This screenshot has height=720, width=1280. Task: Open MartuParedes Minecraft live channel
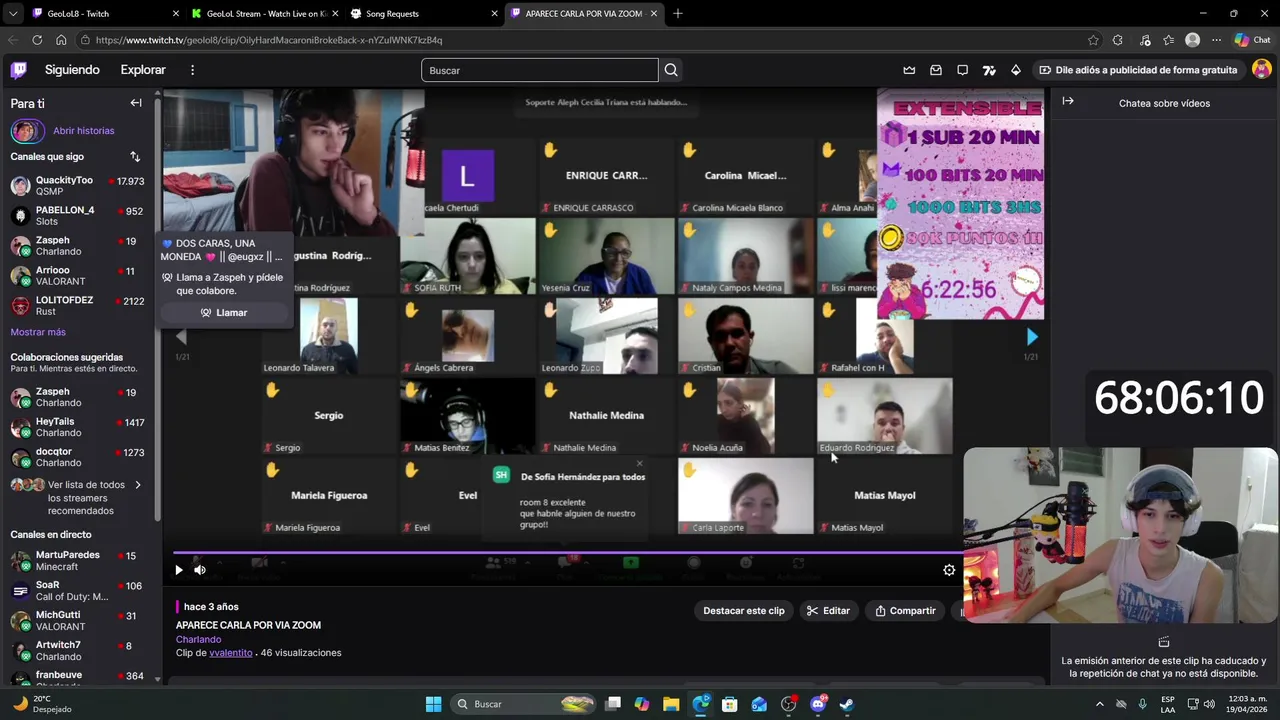click(78, 561)
